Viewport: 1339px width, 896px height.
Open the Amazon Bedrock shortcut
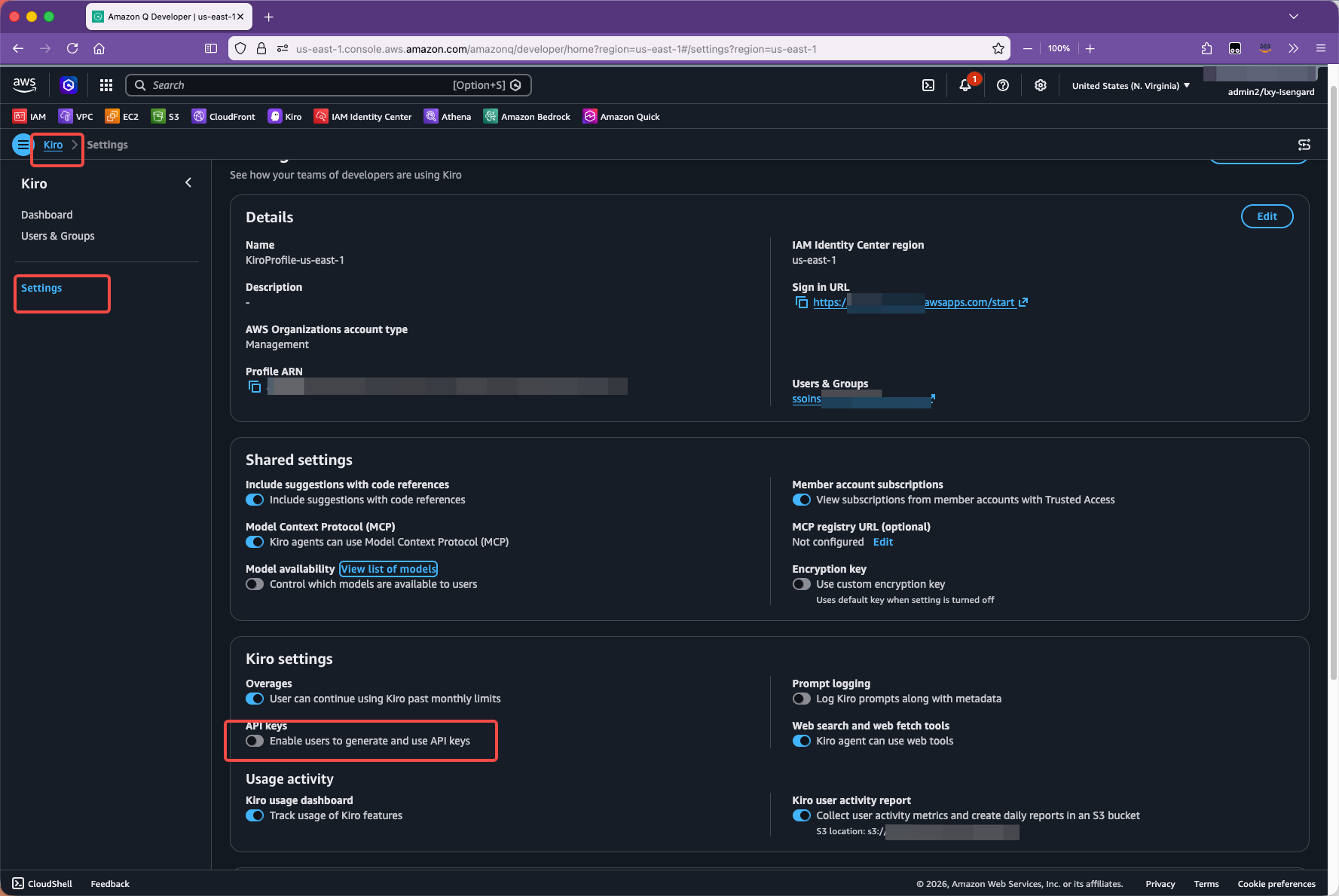(527, 117)
